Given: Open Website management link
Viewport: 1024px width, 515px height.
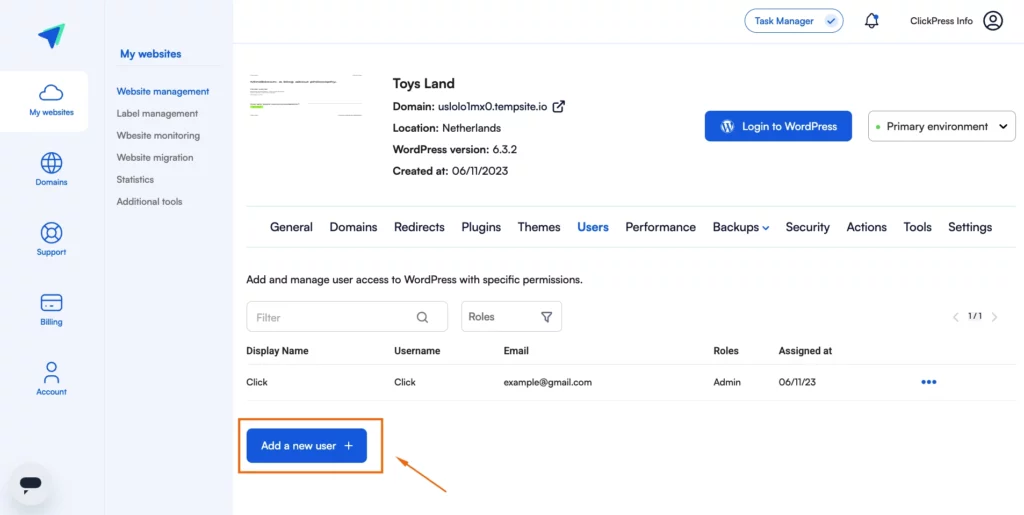Looking at the screenshot, I should (x=163, y=91).
